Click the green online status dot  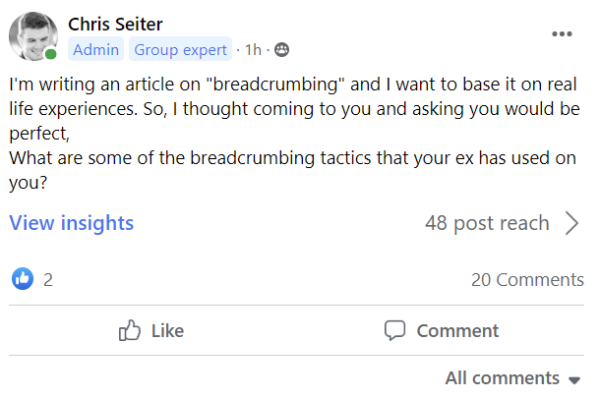[51, 54]
